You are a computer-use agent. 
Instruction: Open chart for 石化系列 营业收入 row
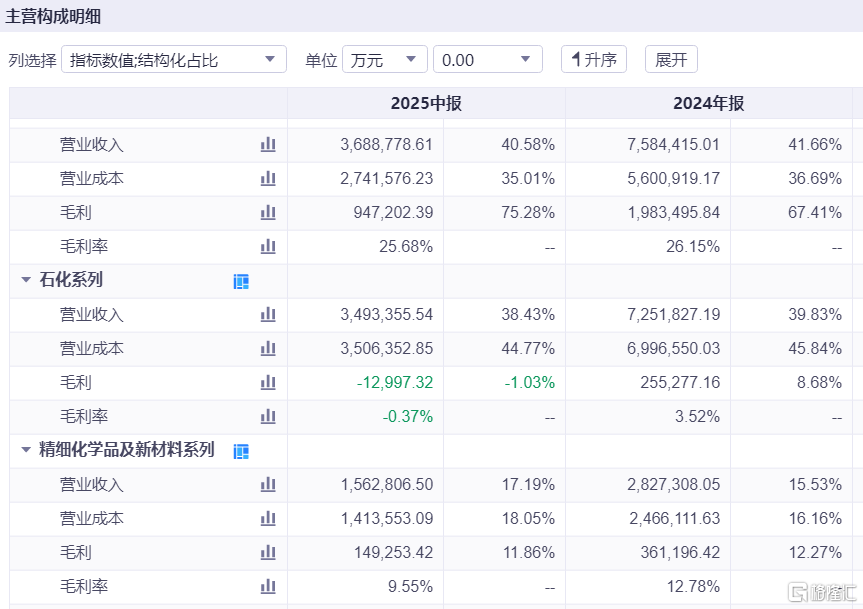coord(268,315)
